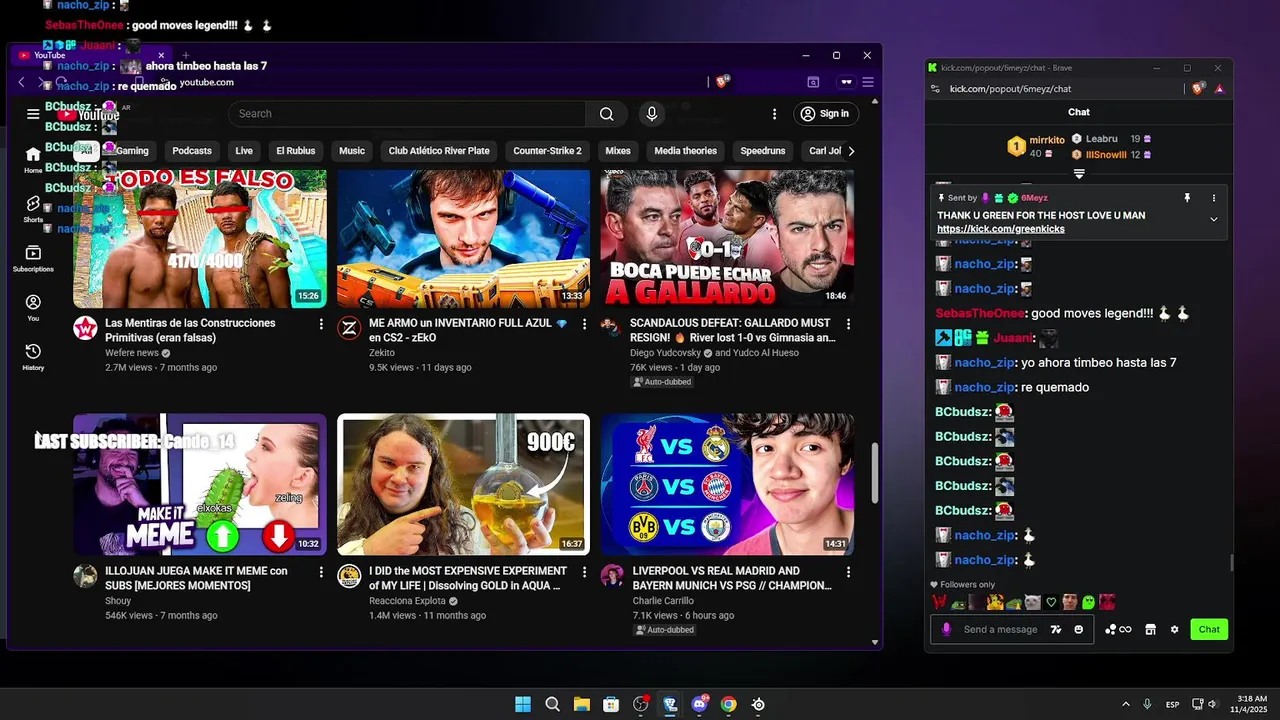Open more options for ME ARMO video

pos(585,324)
